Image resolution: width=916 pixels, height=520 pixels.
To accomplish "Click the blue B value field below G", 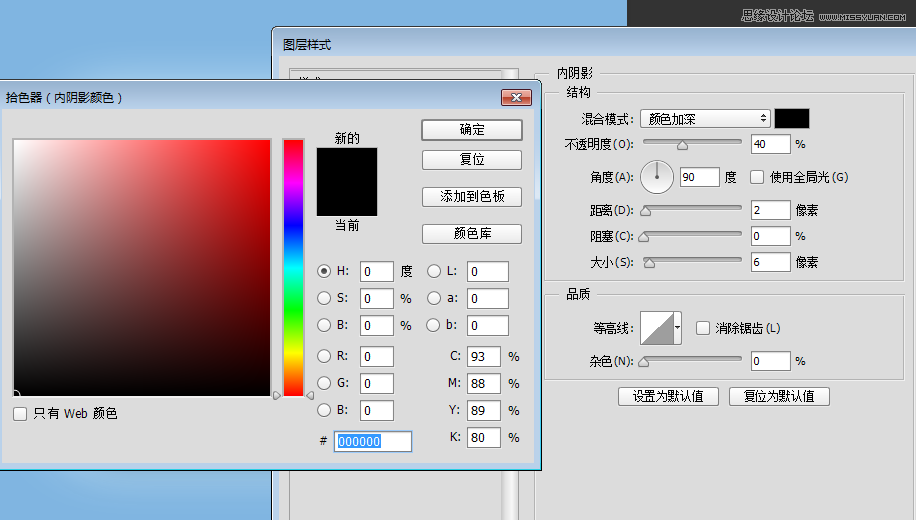I will 377,410.
